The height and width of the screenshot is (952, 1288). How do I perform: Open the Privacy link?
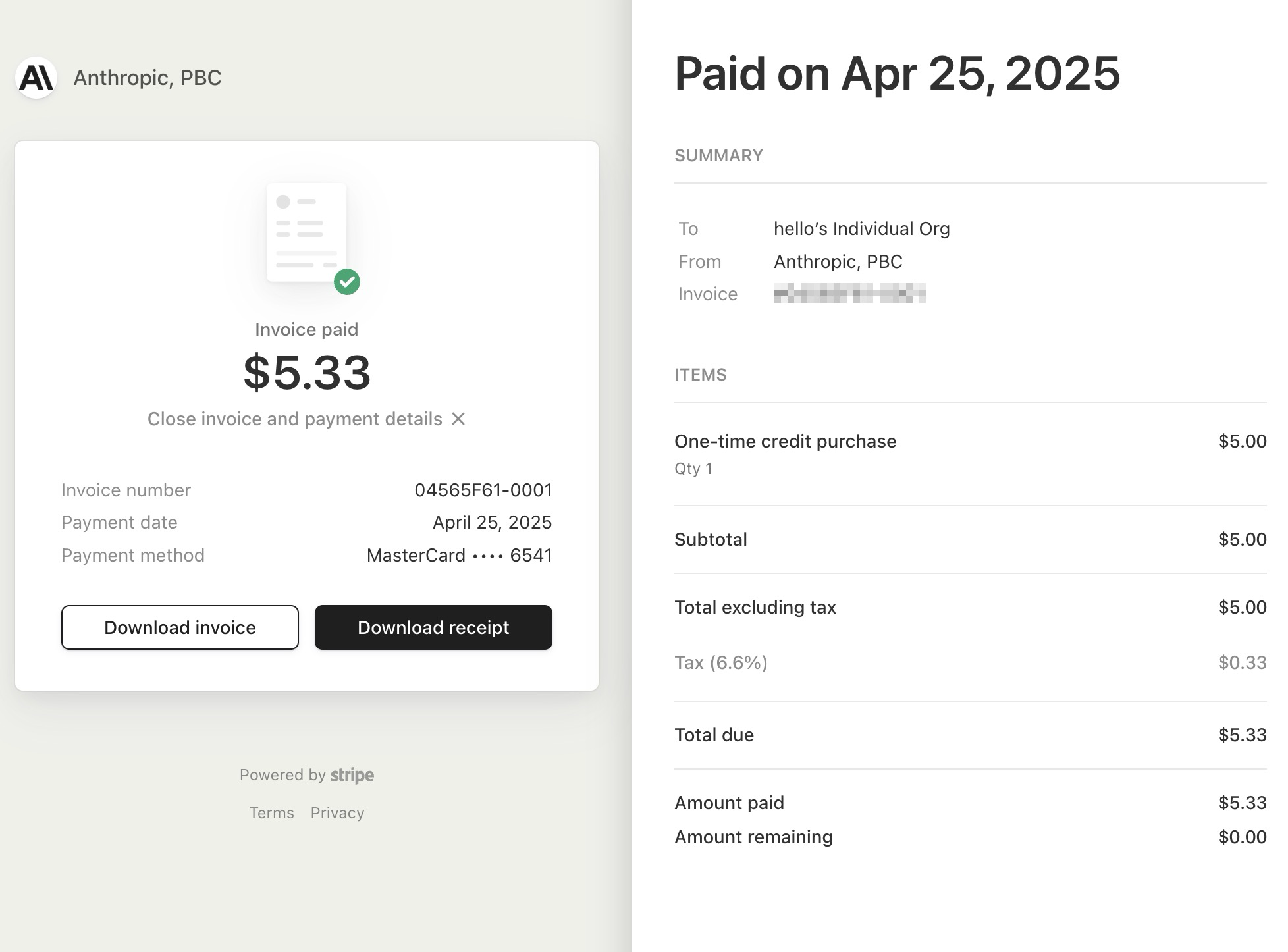coord(337,813)
